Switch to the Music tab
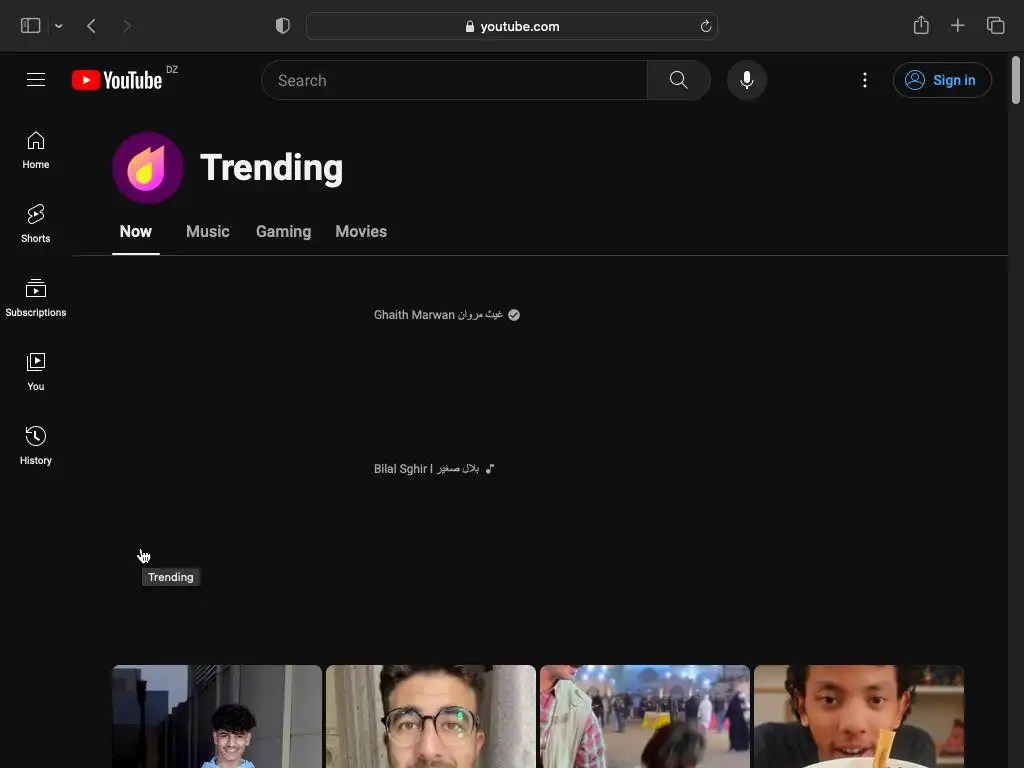 [x=208, y=231]
